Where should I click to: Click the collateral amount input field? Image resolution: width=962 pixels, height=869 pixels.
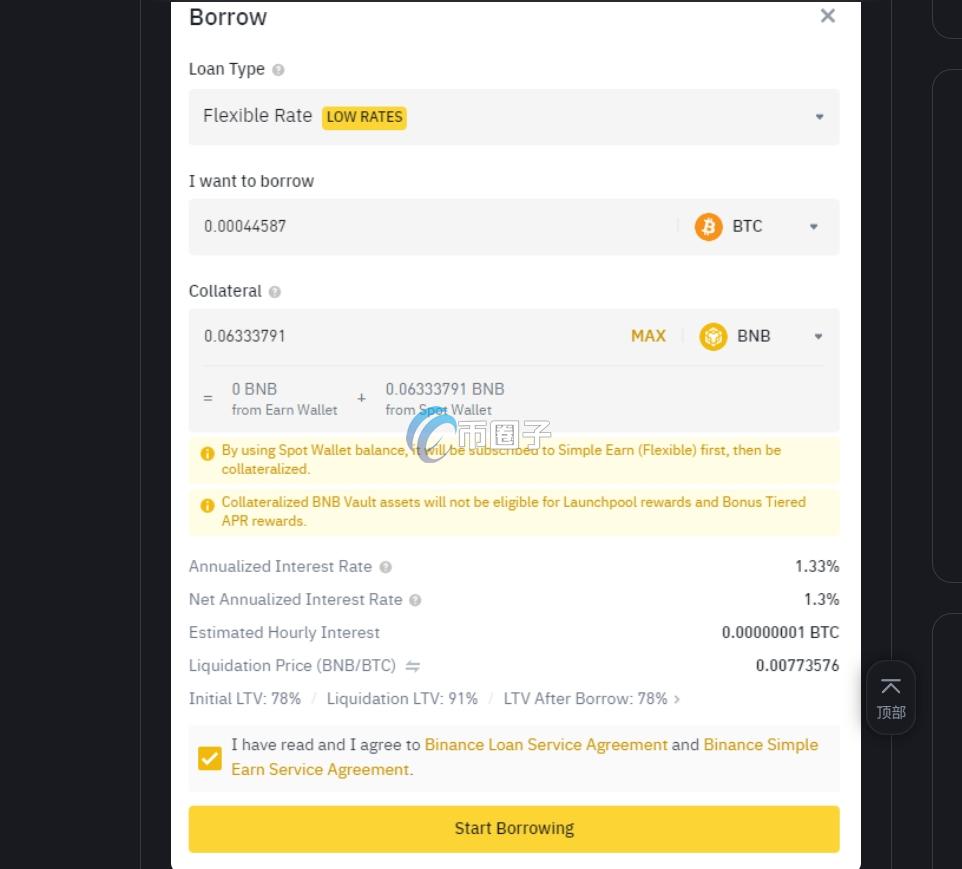[400, 337]
